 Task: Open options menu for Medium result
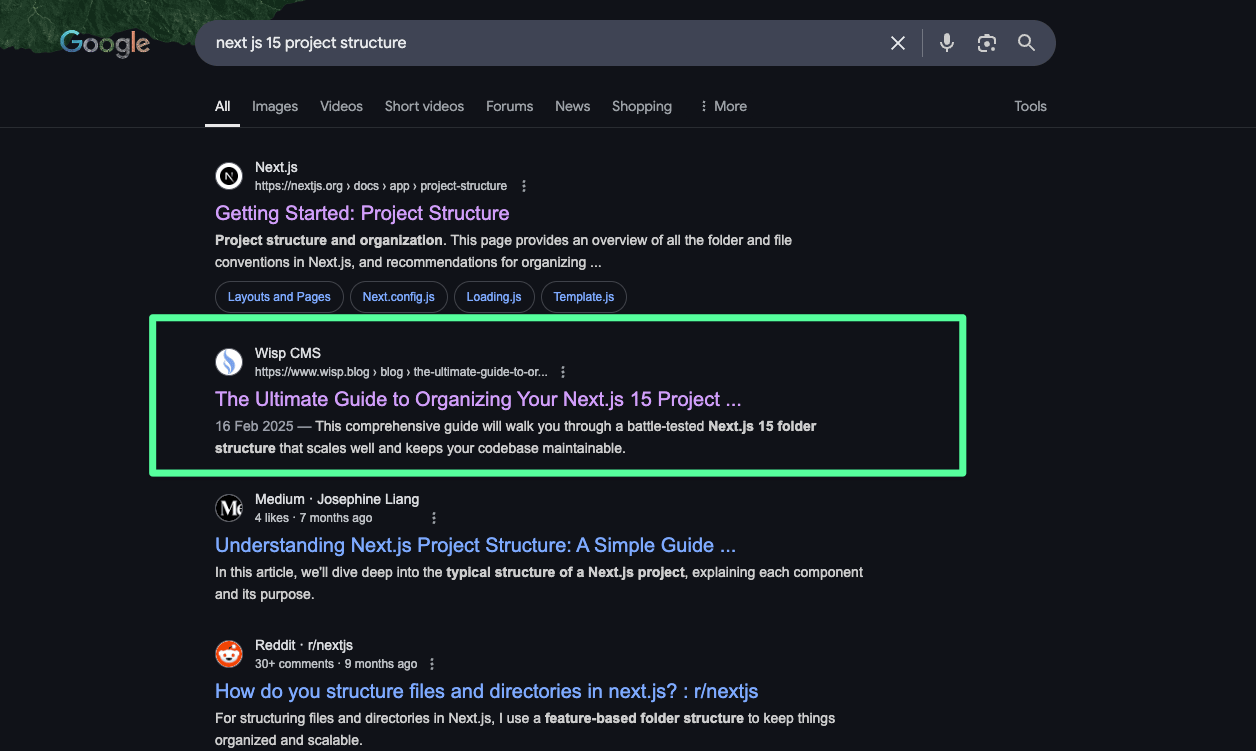(434, 518)
